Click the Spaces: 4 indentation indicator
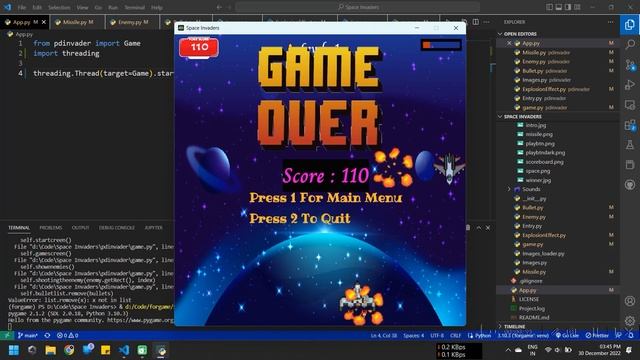Image resolution: width=640 pixels, height=360 pixels. coord(413,335)
